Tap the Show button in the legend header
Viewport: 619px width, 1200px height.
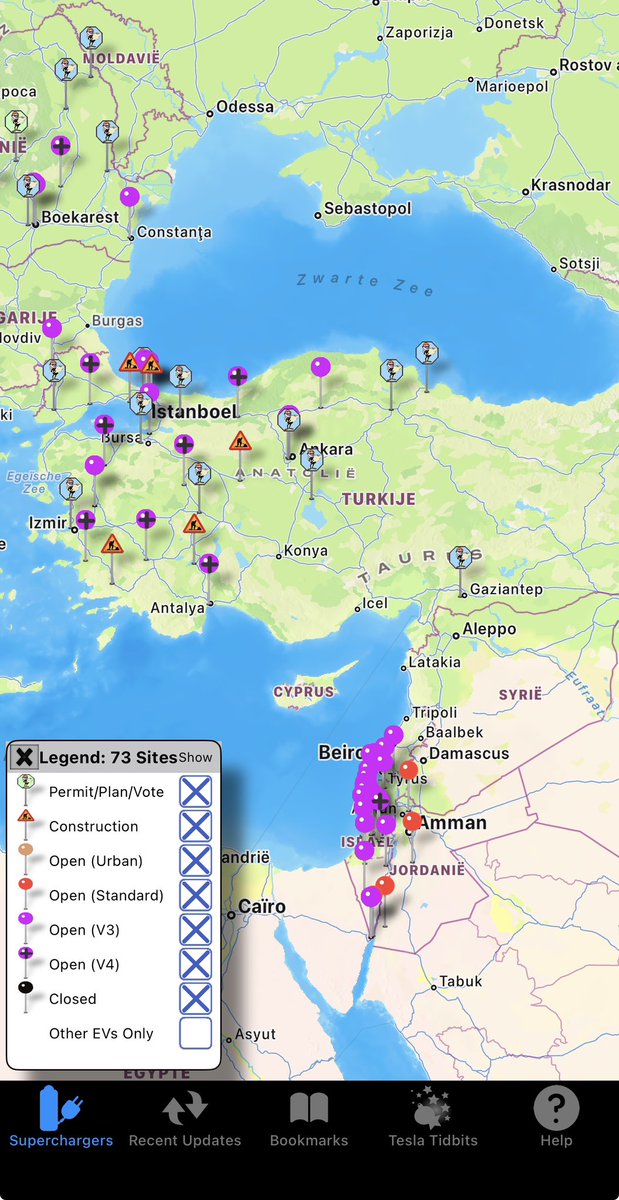coord(196,758)
